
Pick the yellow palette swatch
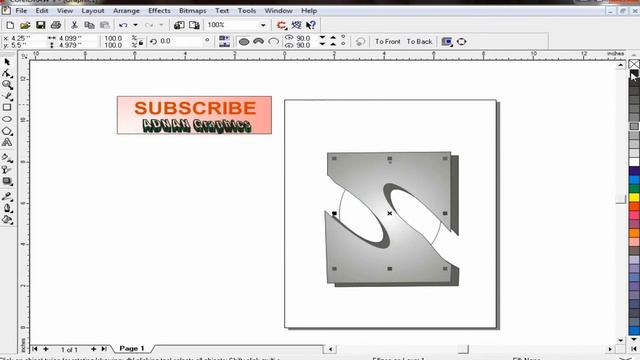tap(634, 198)
